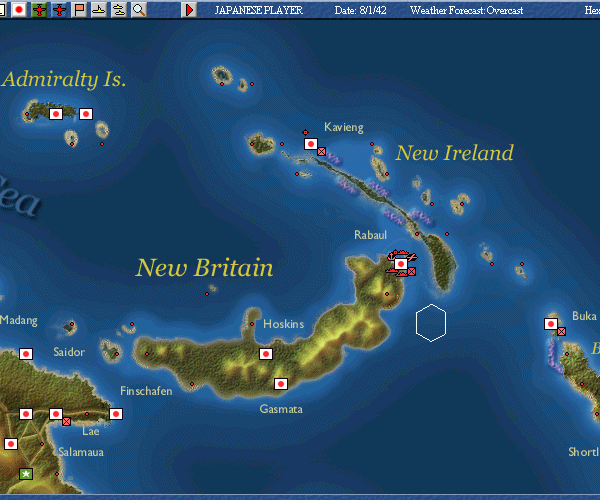This screenshot has height=500, width=600.
Task: Click the Weather Forecast: Overcast text
Action: coord(466,10)
